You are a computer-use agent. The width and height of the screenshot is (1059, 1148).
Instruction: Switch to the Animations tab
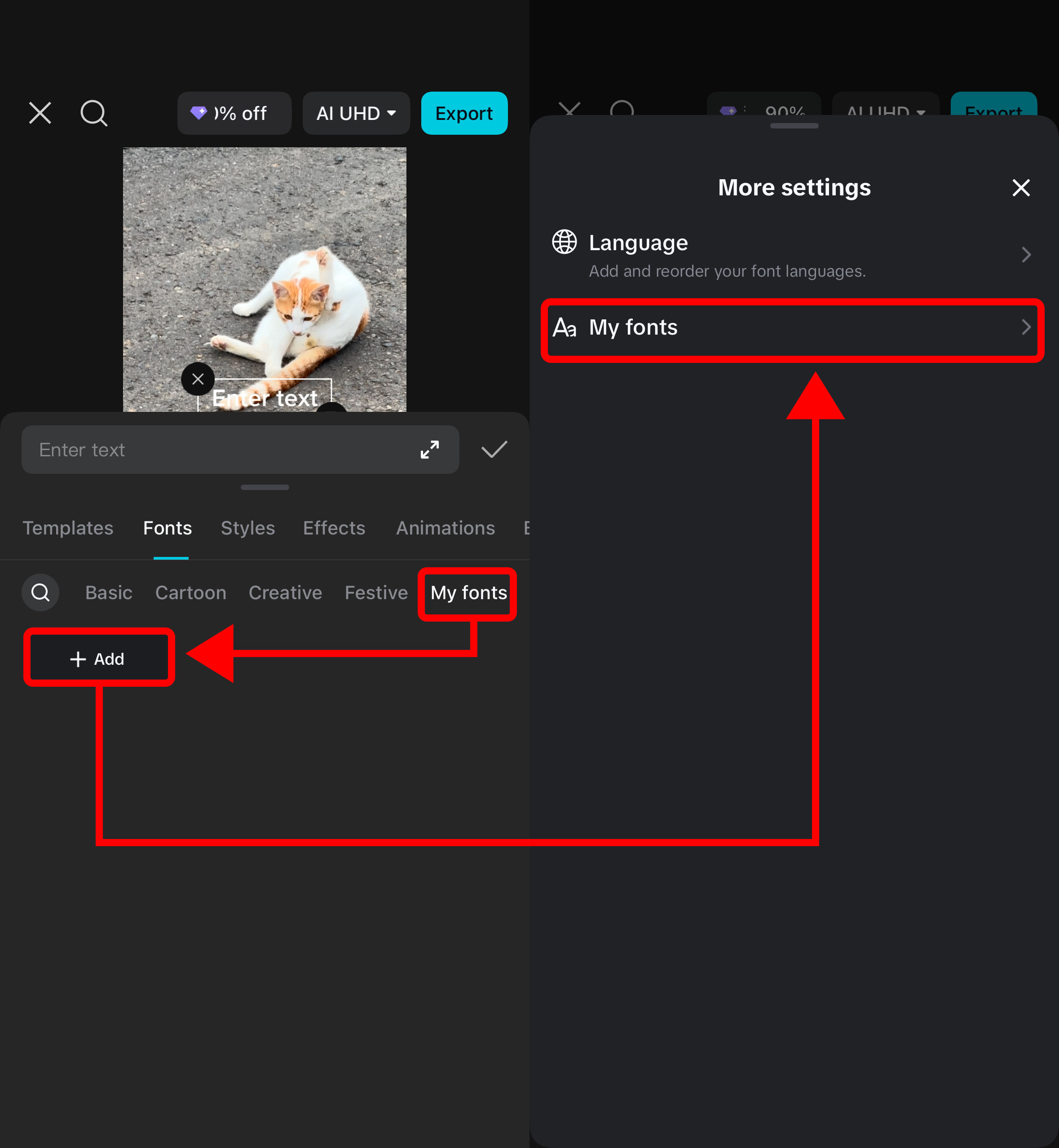(x=445, y=528)
